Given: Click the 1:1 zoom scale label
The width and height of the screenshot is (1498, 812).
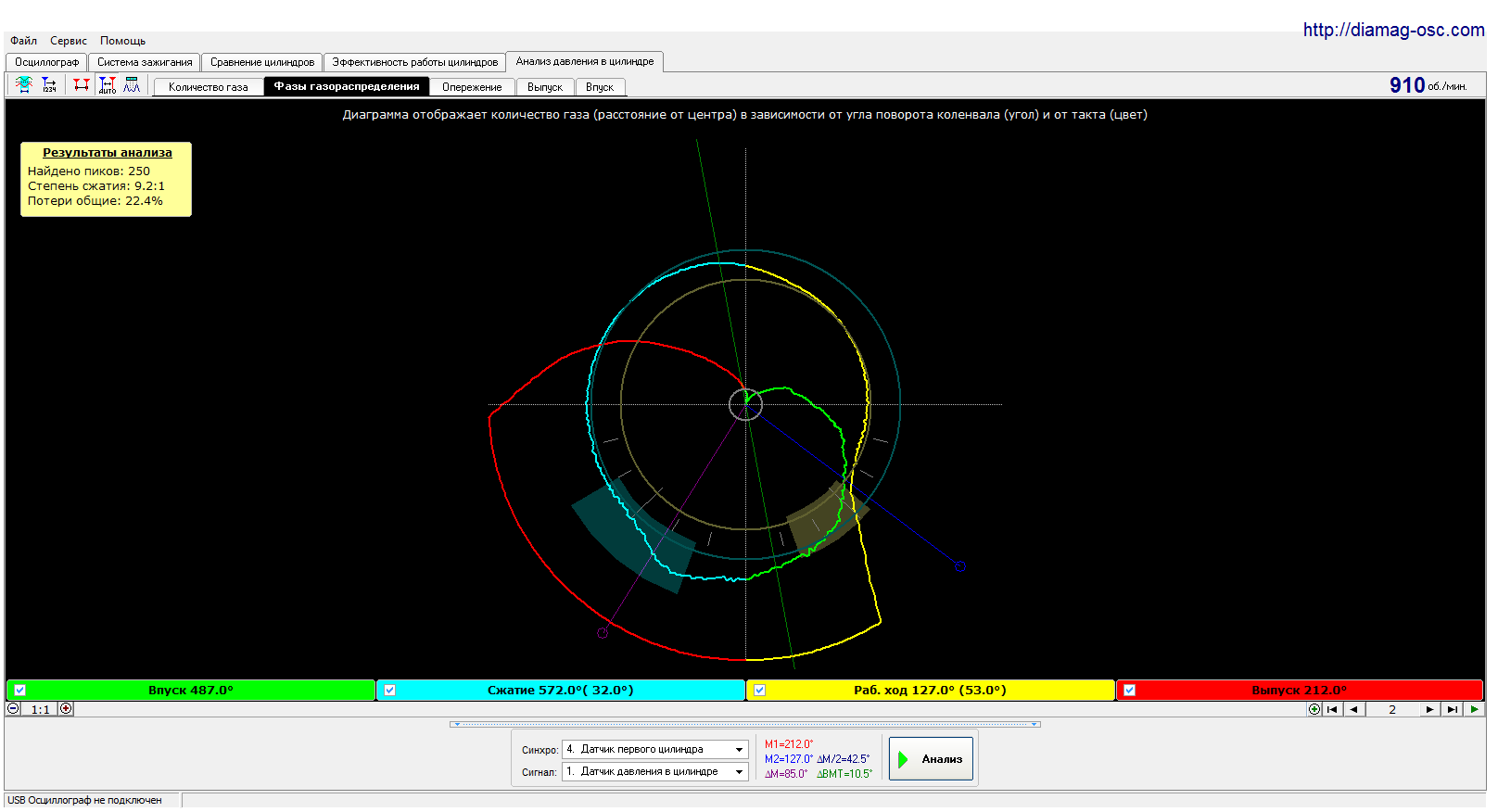Looking at the screenshot, I should point(40,710).
